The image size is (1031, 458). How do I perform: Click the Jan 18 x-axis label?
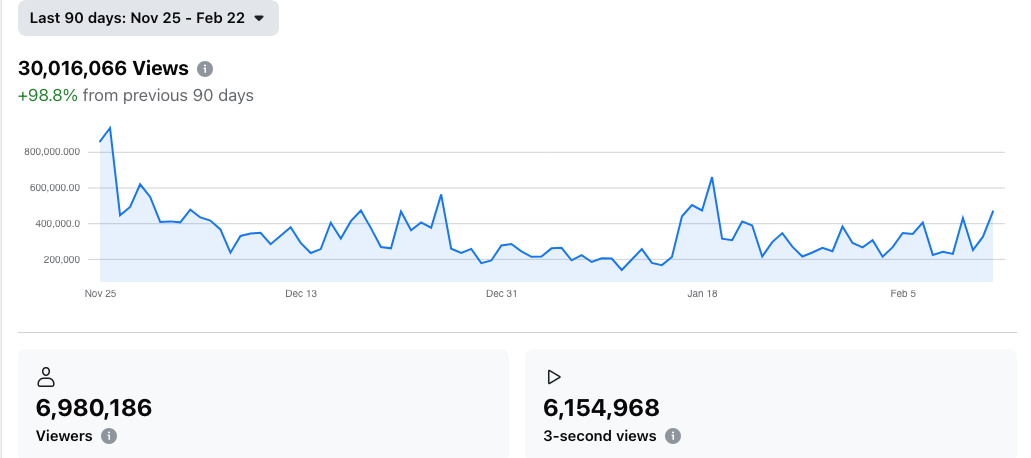(702, 294)
